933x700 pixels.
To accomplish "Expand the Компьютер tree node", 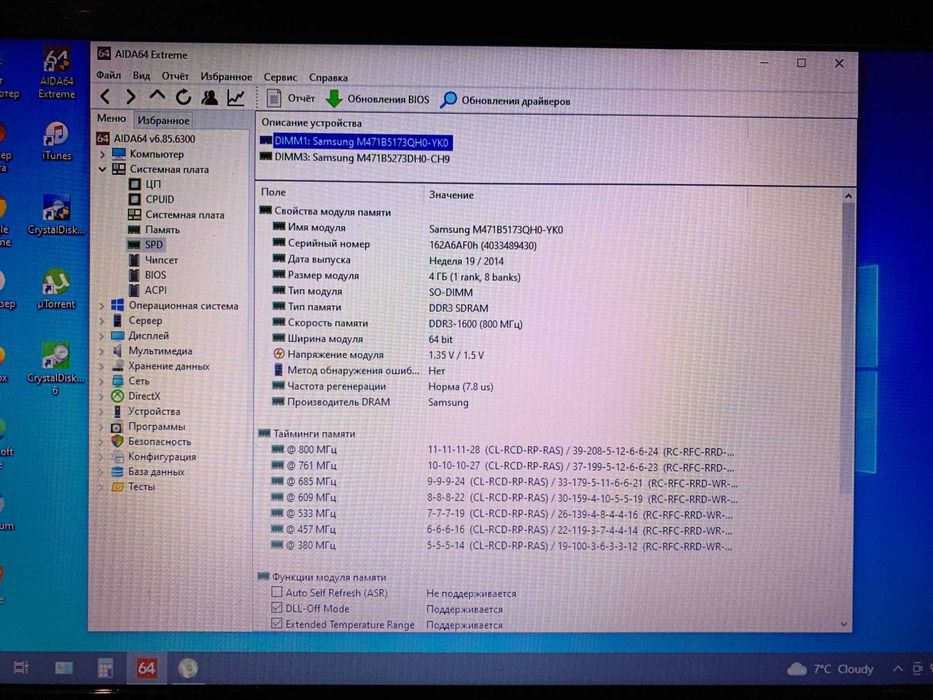I will pos(102,154).
